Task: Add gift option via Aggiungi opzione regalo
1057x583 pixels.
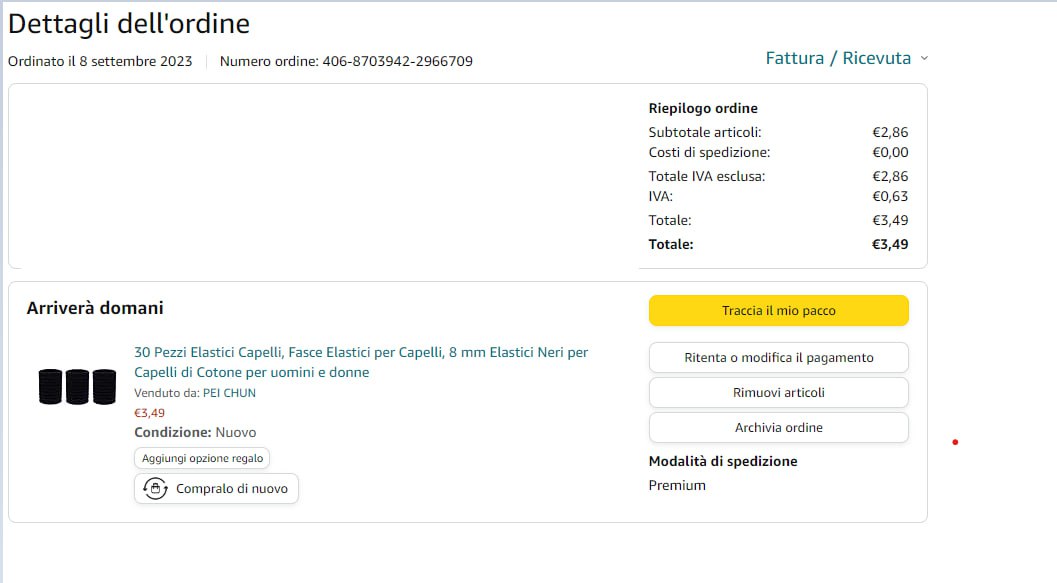Action: [x=202, y=458]
